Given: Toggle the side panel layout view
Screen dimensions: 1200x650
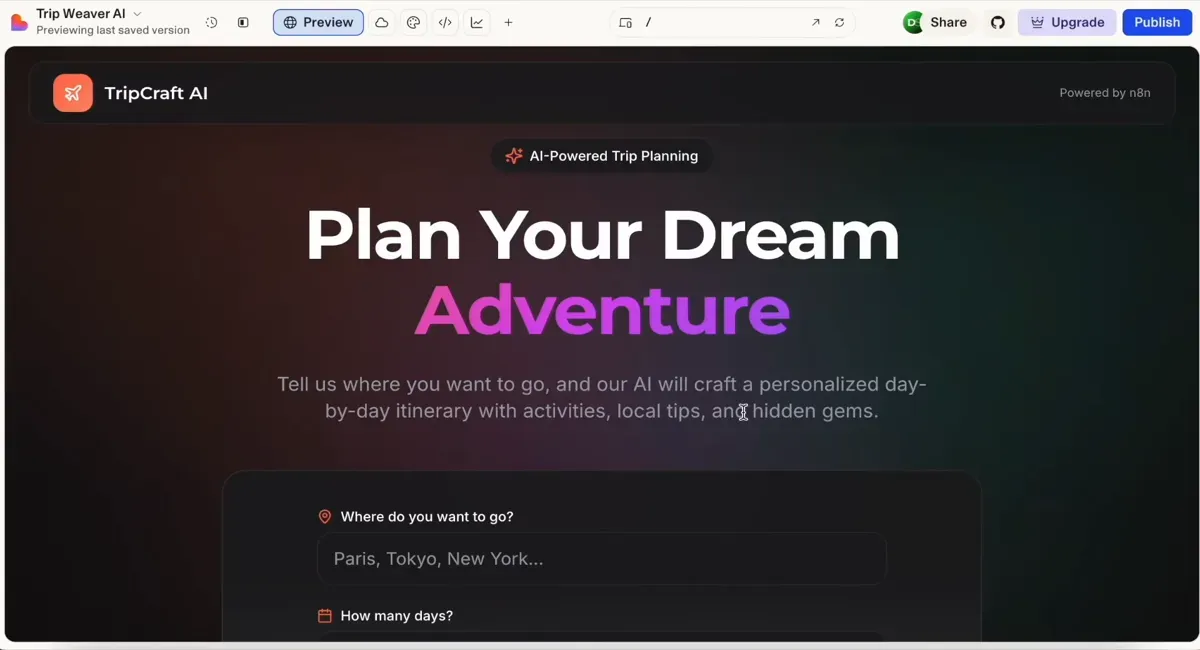Looking at the screenshot, I should (x=243, y=22).
